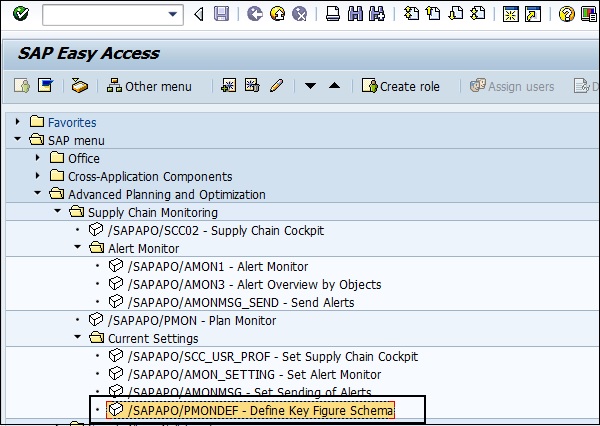Click the Delete Favorites icon

252,86
